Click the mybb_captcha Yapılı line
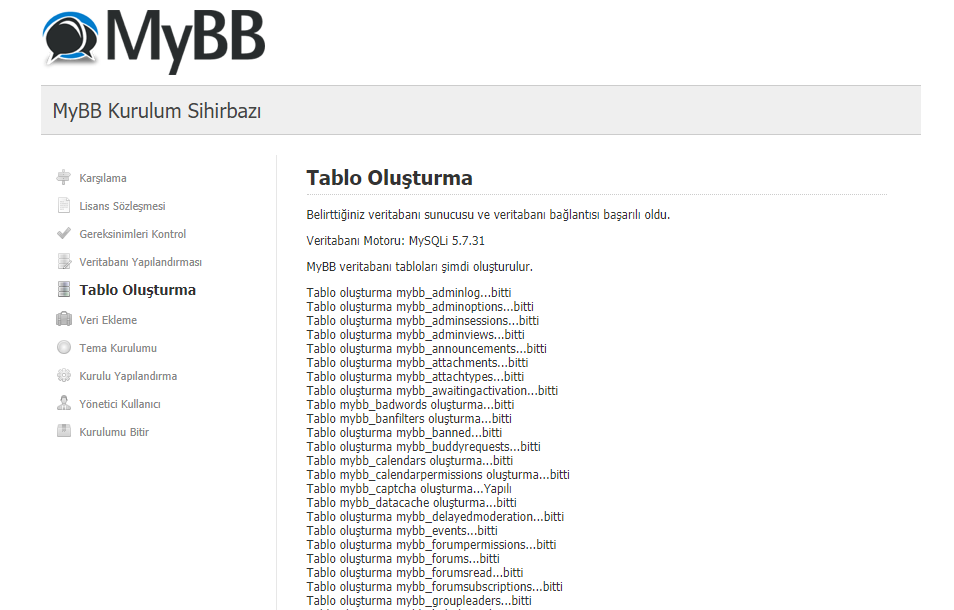Image resolution: width=954 pixels, height=610 pixels. click(x=409, y=488)
